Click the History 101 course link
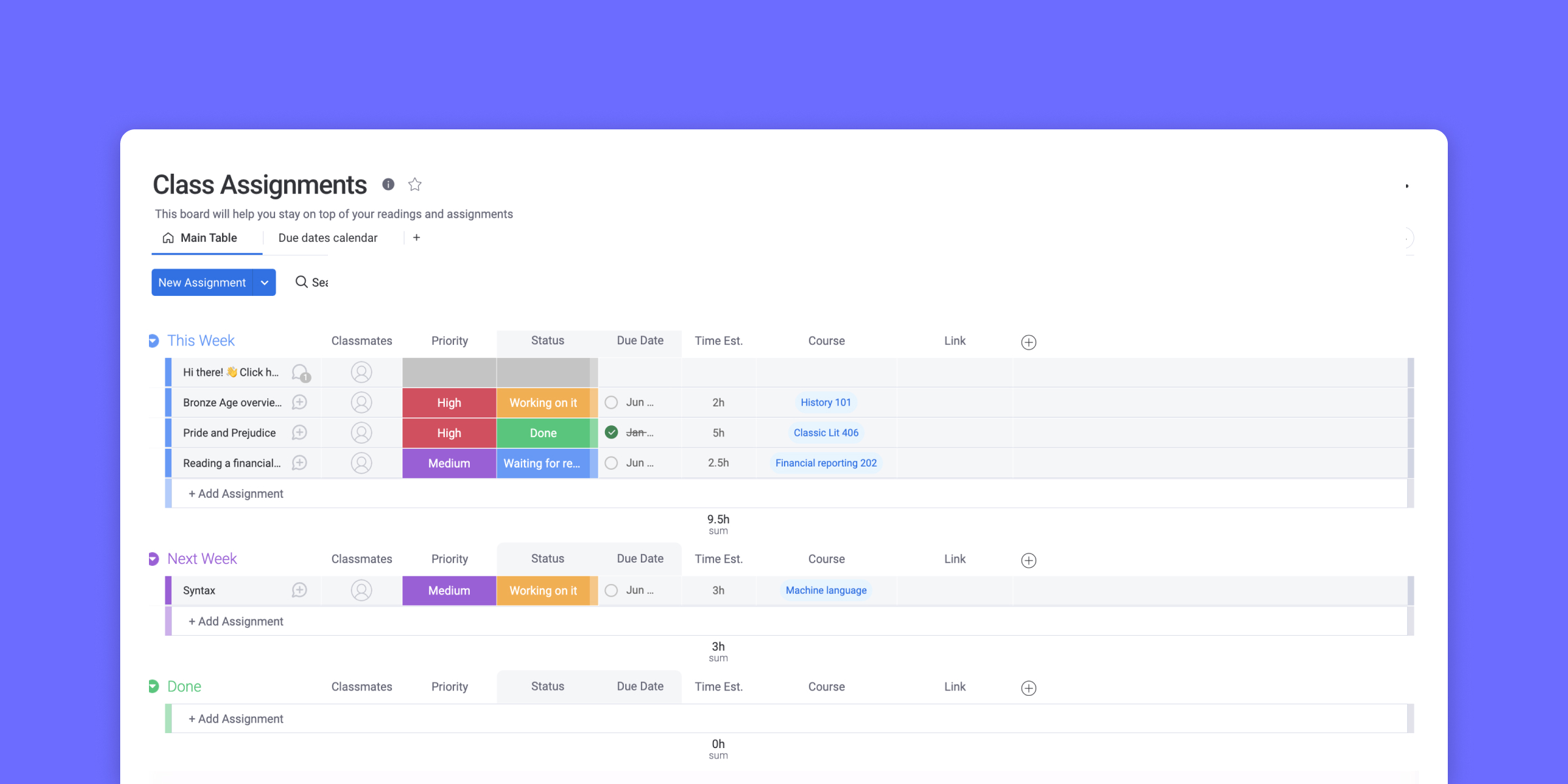Image resolution: width=1568 pixels, height=784 pixels. pyautogui.click(x=826, y=402)
